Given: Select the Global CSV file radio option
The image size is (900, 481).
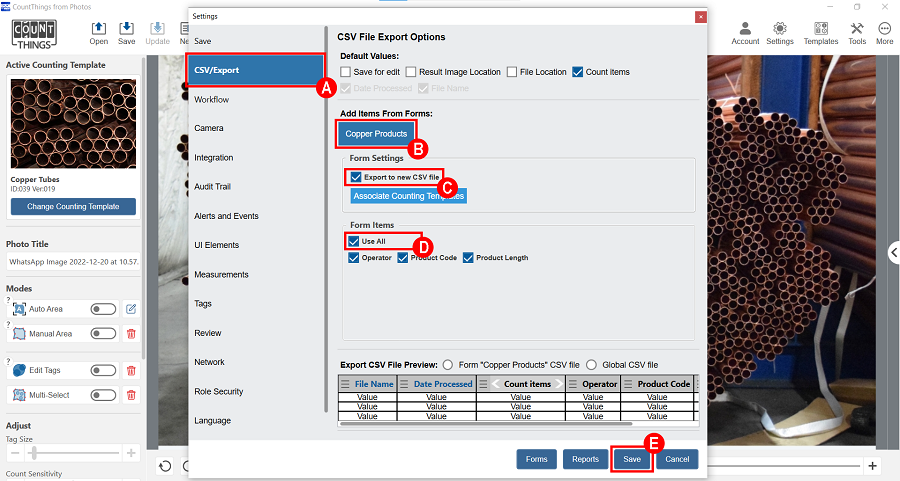Looking at the screenshot, I should point(592,365).
